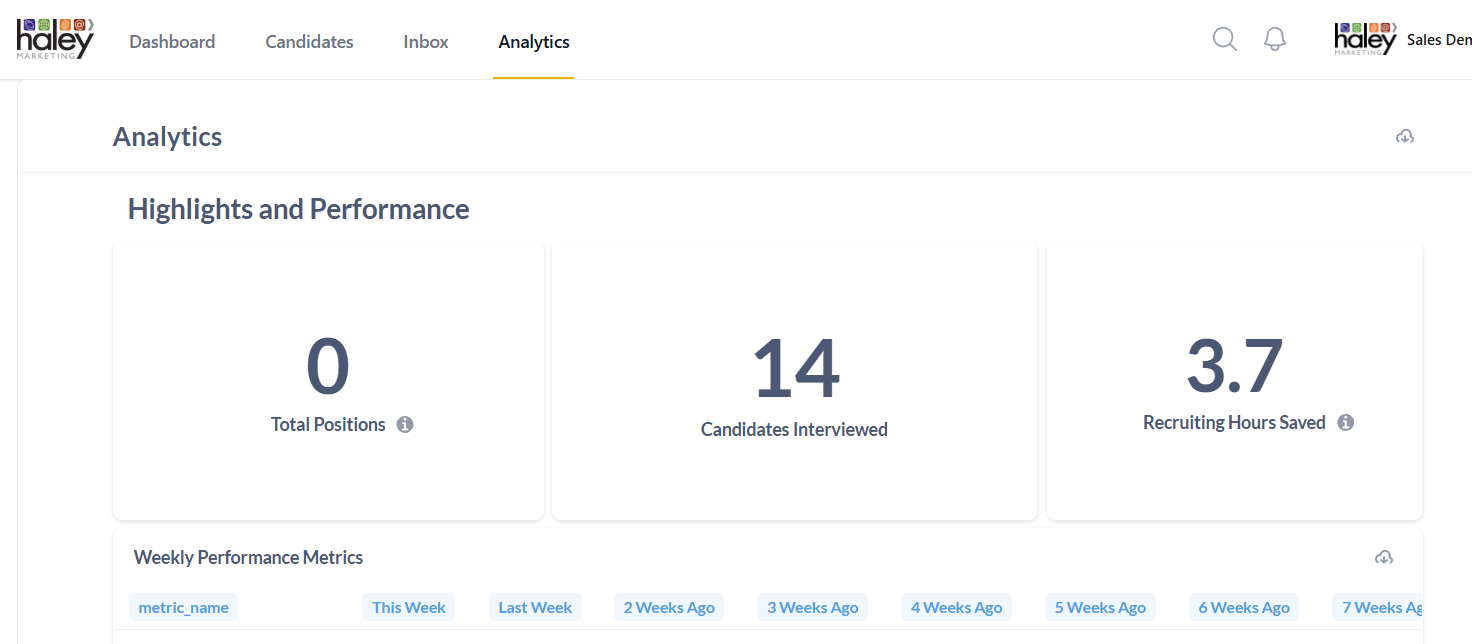Switch to the Inbox tab
1472x644 pixels.
click(x=426, y=42)
